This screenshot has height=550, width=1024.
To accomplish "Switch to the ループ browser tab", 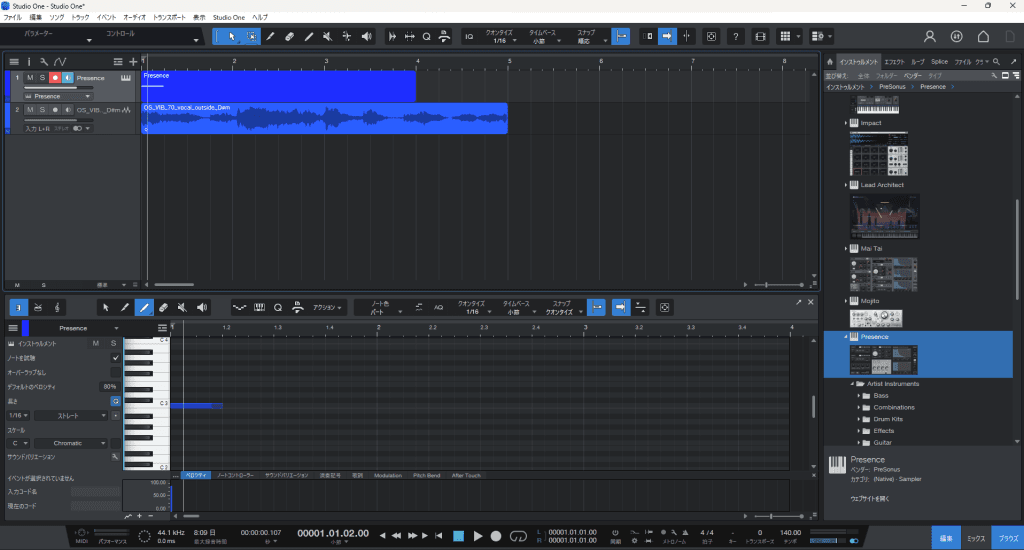I will 918,62.
